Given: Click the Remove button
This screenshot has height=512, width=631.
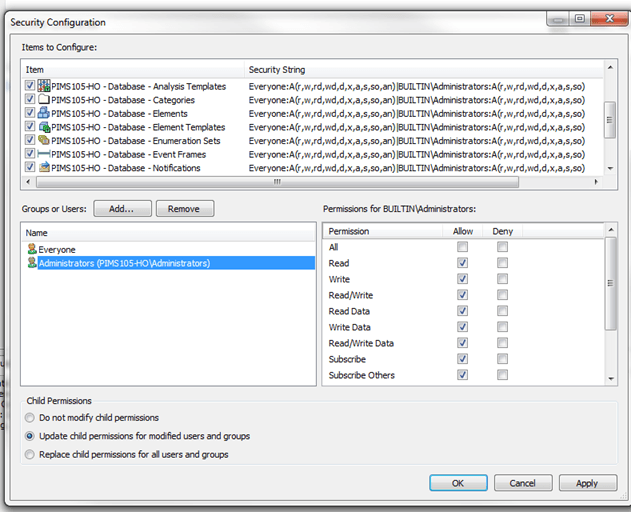Looking at the screenshot, I should (x=185, y=209).
